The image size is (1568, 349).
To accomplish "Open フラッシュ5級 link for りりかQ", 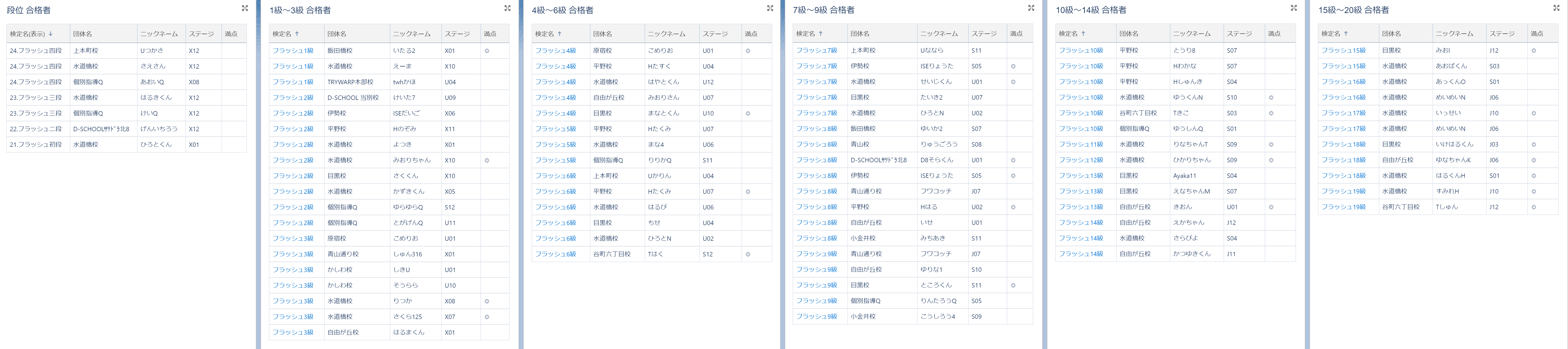I will [x=556, y=160].
